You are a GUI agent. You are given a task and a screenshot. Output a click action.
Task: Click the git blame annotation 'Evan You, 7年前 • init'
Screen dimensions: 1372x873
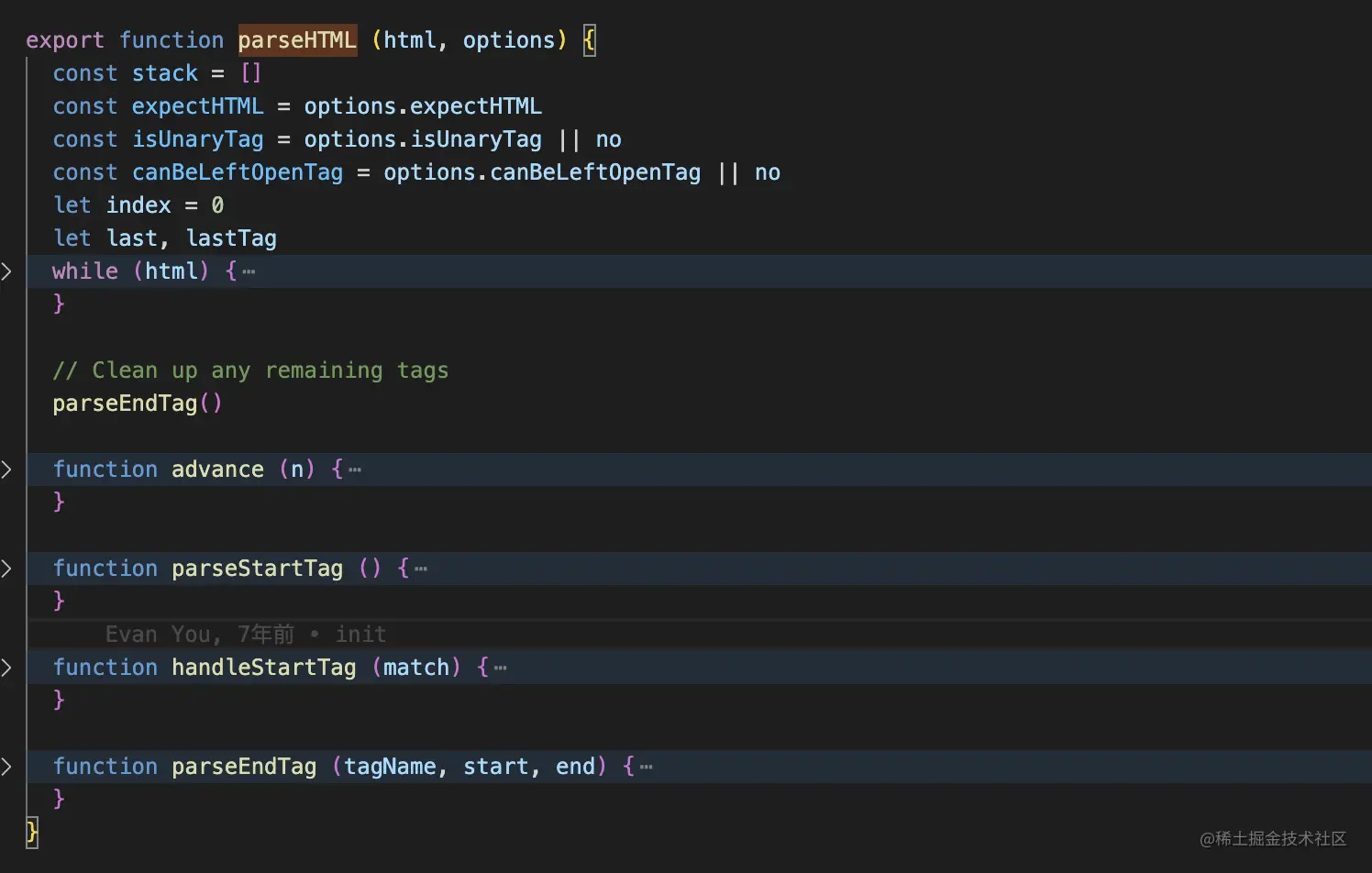pyautogui.click(x=246, y=635)
